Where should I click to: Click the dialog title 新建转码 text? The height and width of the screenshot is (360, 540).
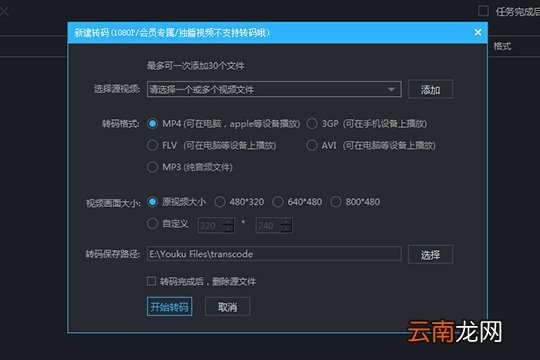click(92, 33)
